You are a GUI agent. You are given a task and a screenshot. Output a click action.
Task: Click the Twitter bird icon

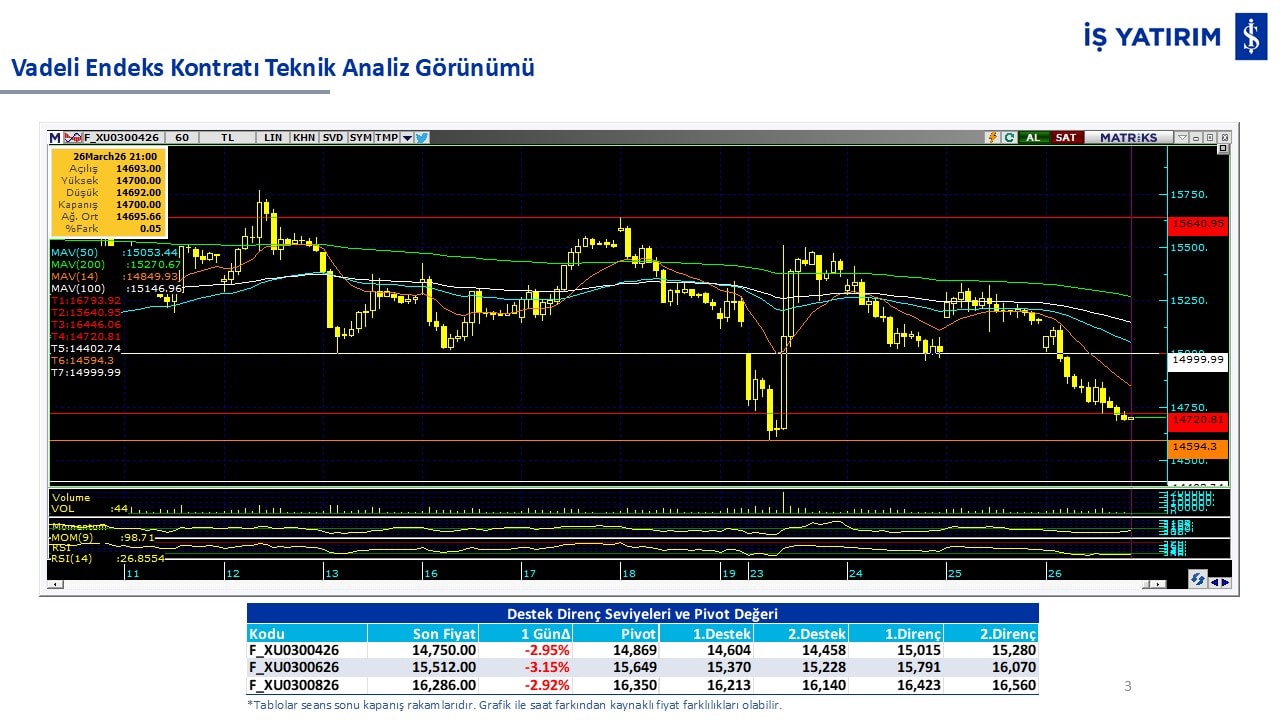(422, 138)
